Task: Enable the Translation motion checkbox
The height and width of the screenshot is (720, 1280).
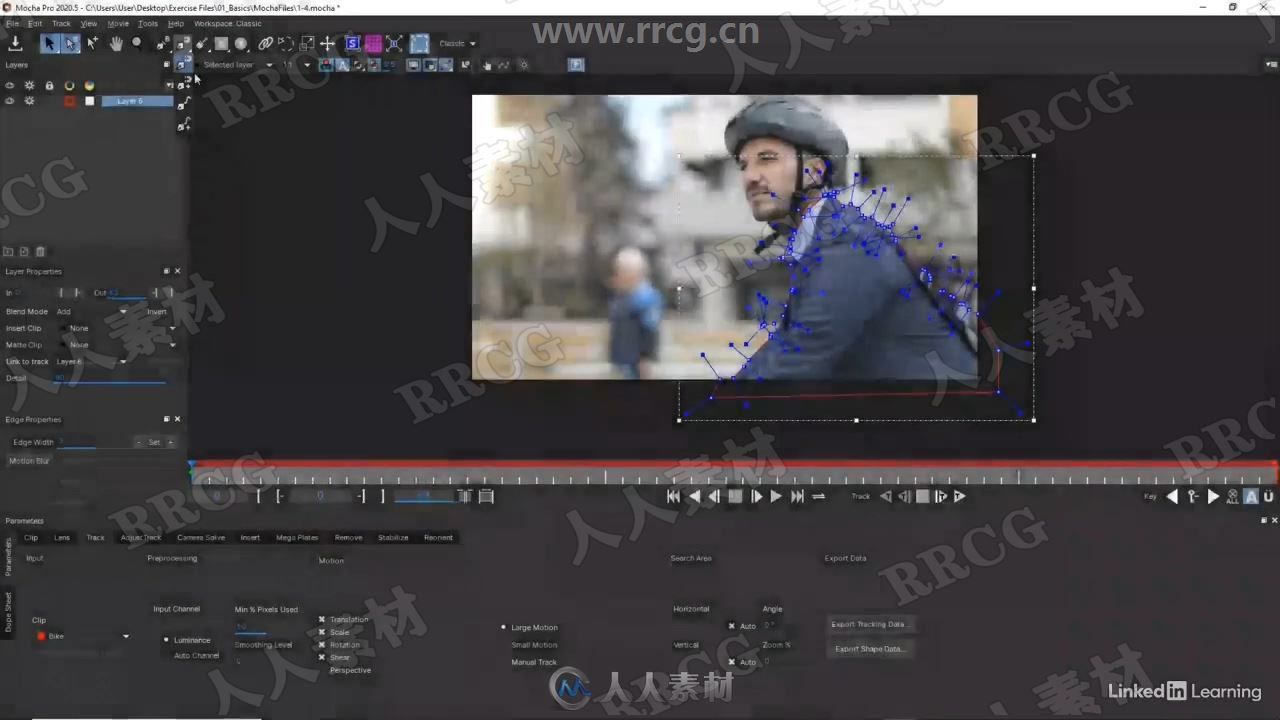Action: coord(322,619)
